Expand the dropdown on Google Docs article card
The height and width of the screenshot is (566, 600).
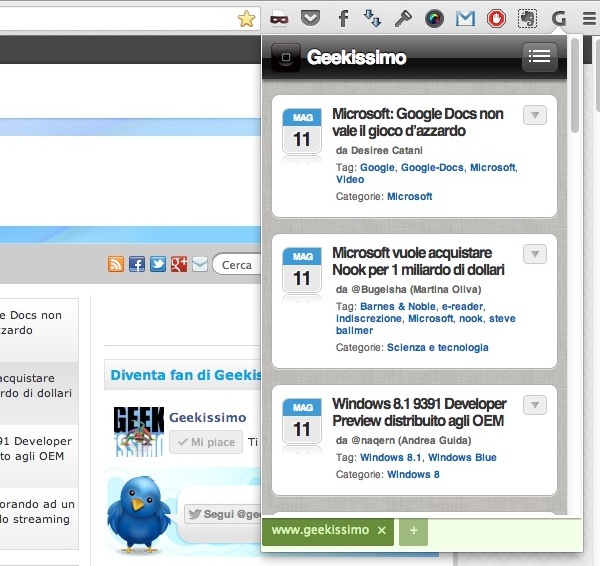(x=535, y=115)
